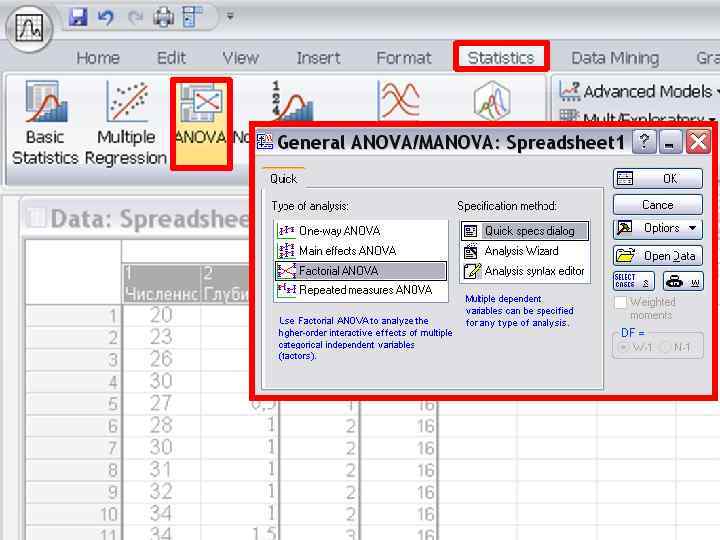The image size is (720, 540).
Task: Select the Statistics ribbon tab
Action: (501, 57)
